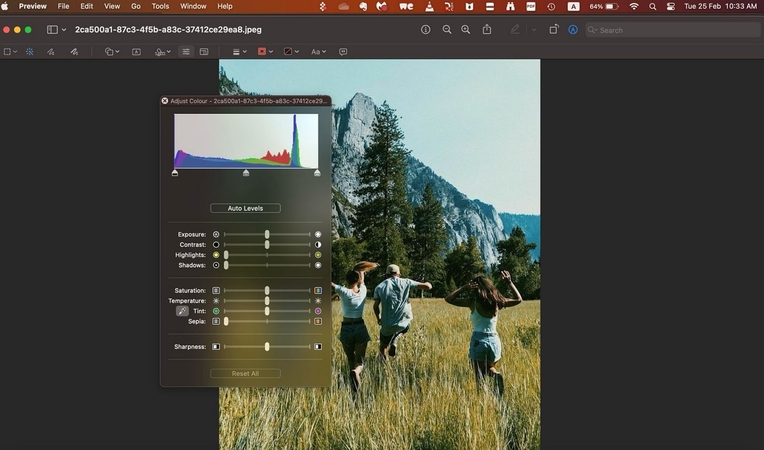Viewport: 764px width, 450px height.
Task: Click the highlight pen icon
Action: pos(515,30)
